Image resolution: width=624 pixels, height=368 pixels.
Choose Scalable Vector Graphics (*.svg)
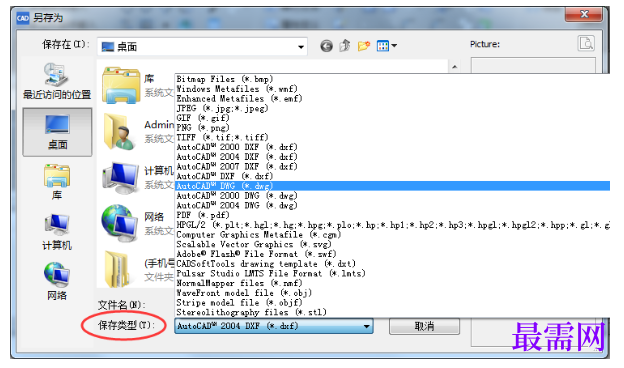(254, 244)
